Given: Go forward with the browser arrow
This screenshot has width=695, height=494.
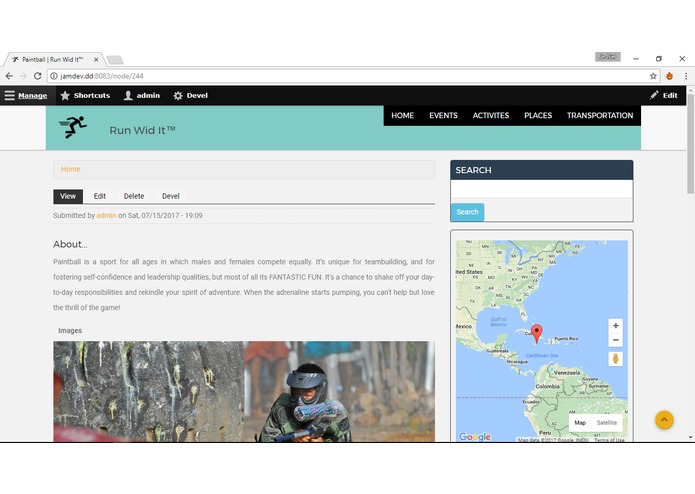Looking at the screenshot, I should click(23, 76).
